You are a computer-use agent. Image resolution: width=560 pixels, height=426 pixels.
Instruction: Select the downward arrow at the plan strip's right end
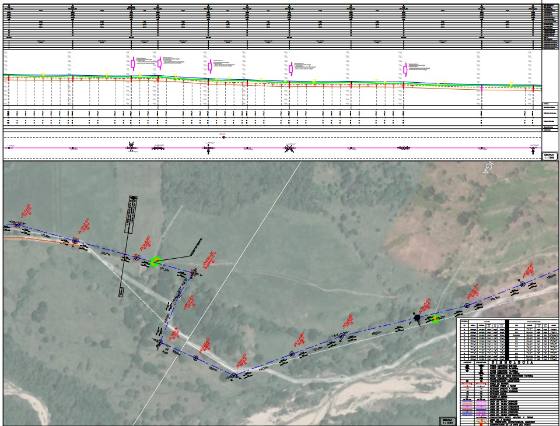pyautogui.click(x=533, y=151)
